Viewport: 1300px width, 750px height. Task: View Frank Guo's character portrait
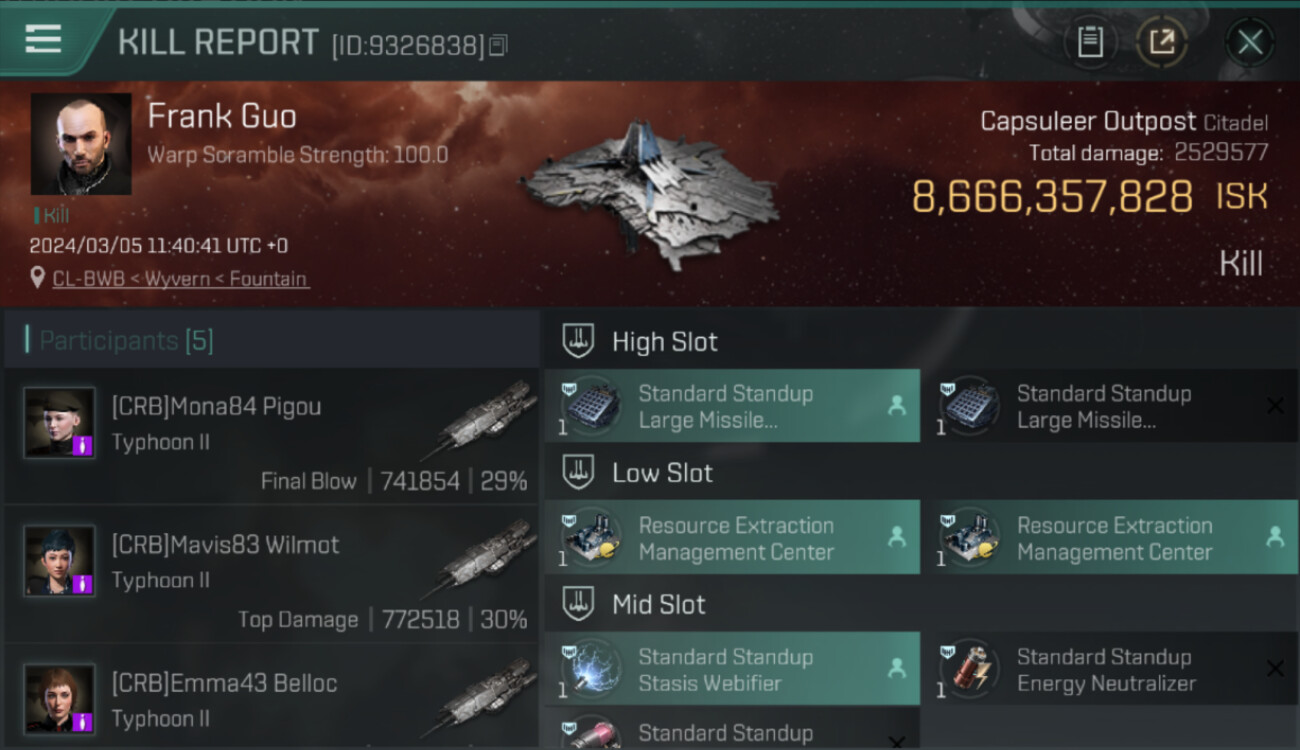pyautogui.click(x=81, y=144)
